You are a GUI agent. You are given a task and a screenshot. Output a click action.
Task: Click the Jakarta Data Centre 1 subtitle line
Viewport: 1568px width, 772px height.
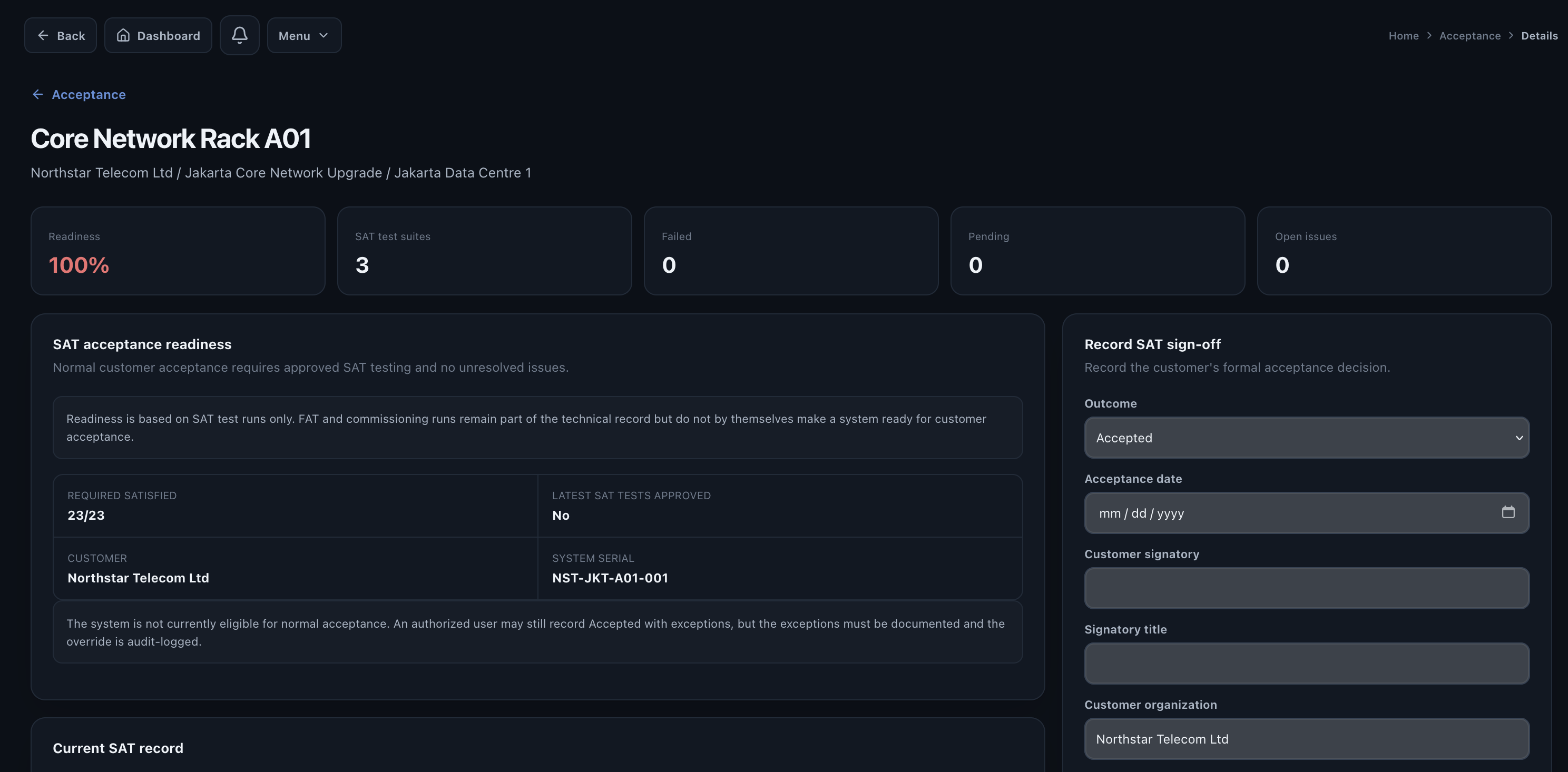tap(281, 173)
